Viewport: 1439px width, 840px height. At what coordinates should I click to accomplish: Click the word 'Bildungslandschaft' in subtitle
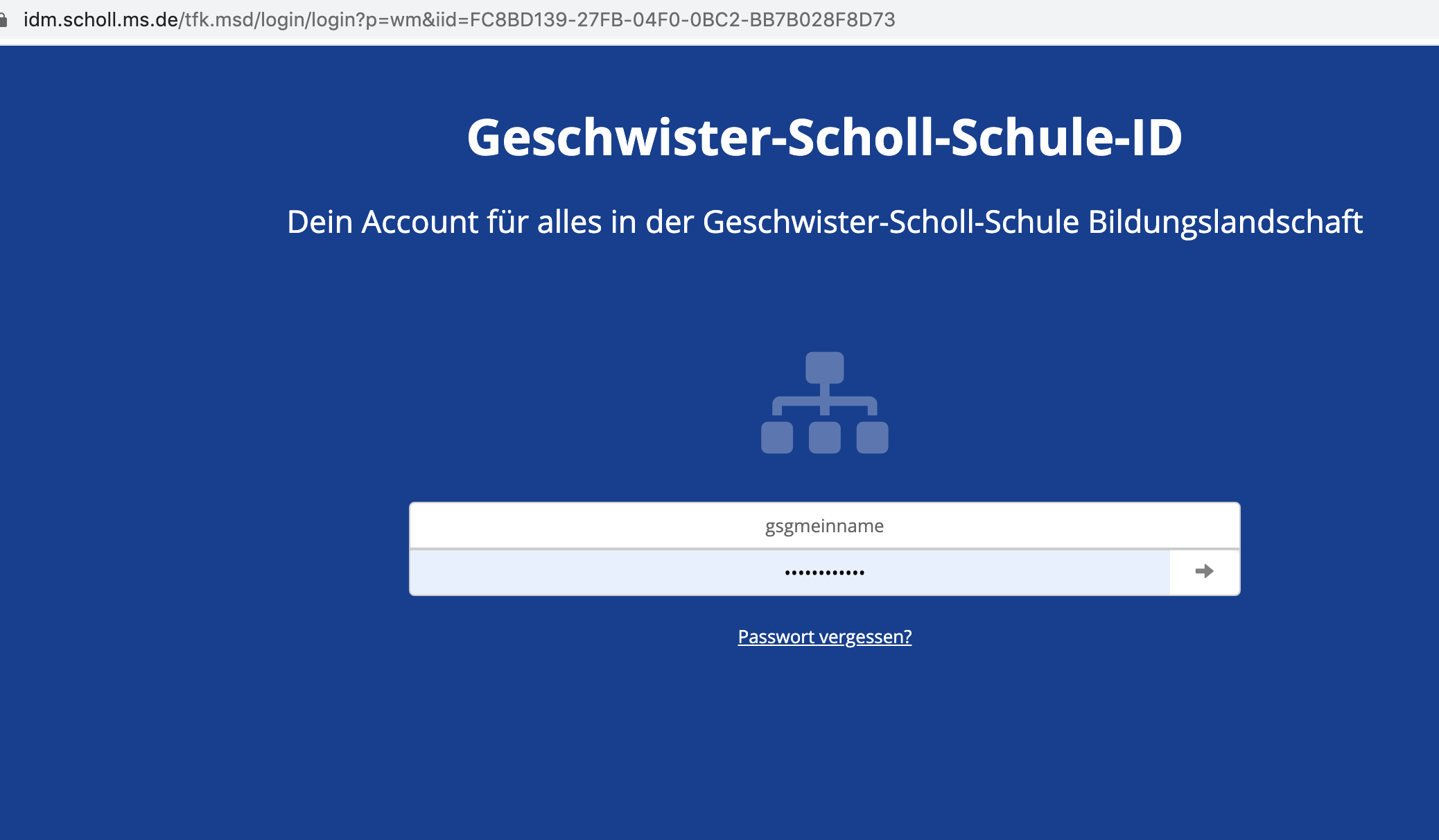point(1225,222)
